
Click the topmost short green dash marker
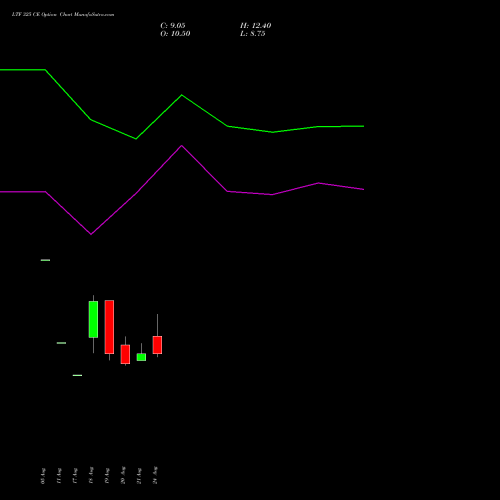(x=45, y=260)
